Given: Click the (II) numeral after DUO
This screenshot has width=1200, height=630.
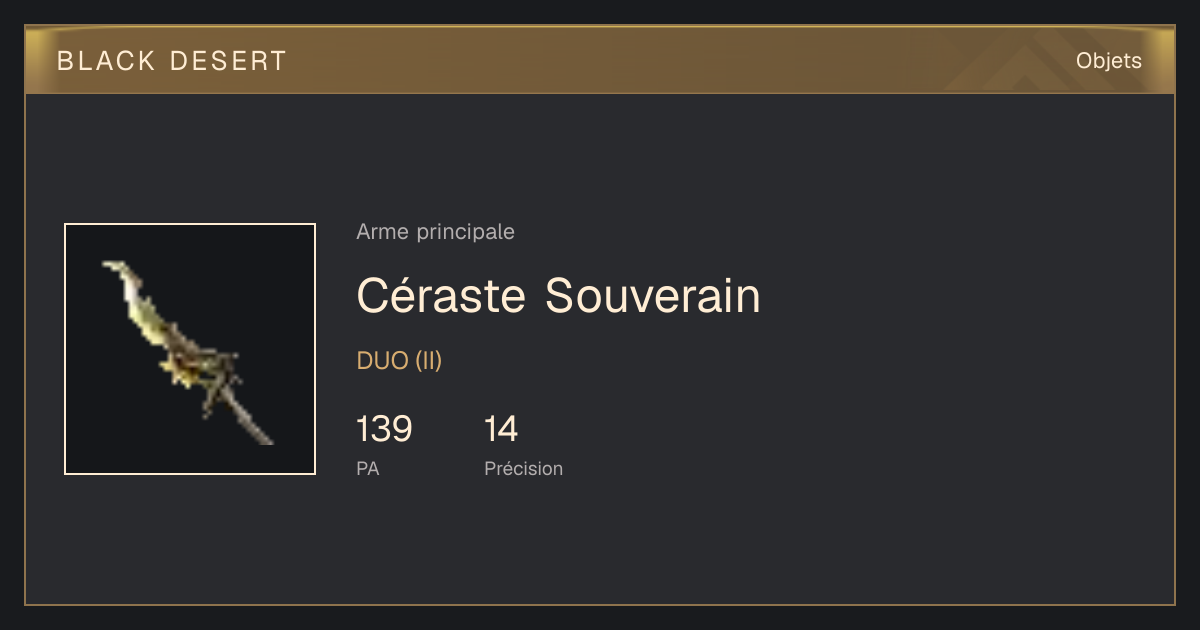Looking at the screenshot, I should 428,361.
